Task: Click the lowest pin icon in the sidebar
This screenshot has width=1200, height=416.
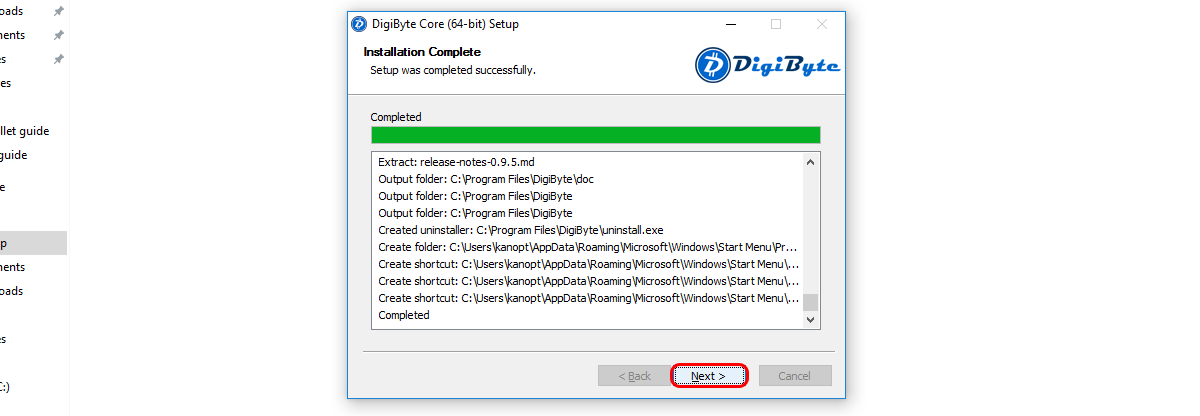Action: click(x=58, y=59)
